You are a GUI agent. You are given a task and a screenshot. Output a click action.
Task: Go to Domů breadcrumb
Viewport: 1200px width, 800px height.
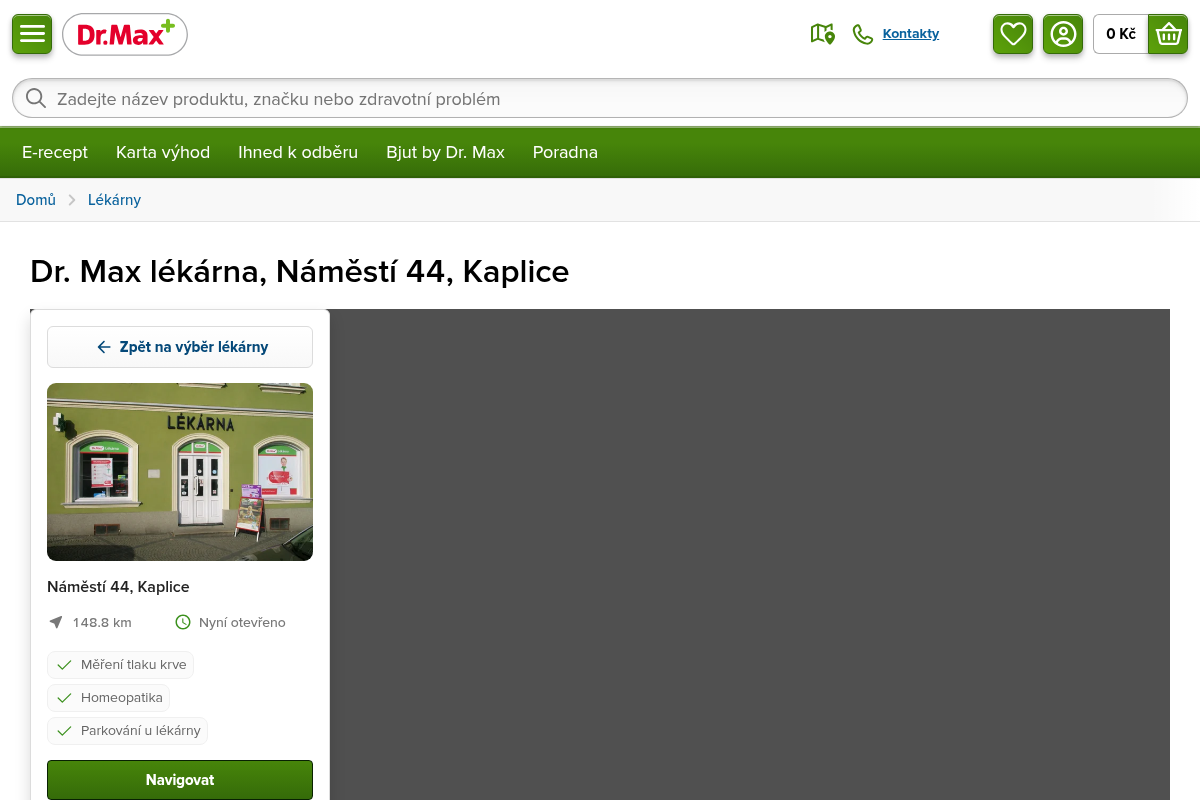click(x=36, y=200)
